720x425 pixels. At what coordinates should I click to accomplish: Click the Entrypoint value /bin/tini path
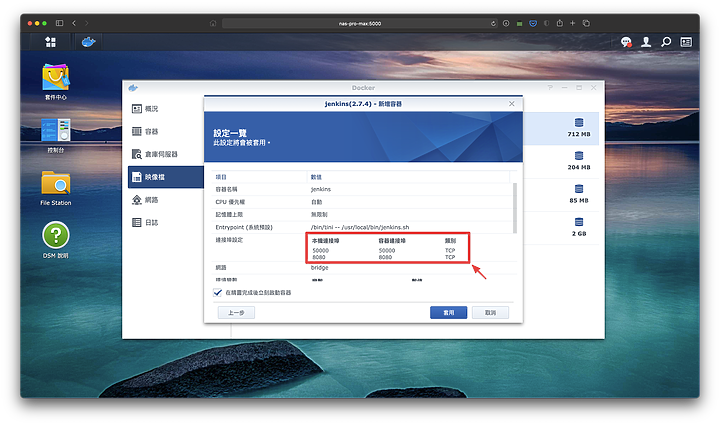pos(360,227)
